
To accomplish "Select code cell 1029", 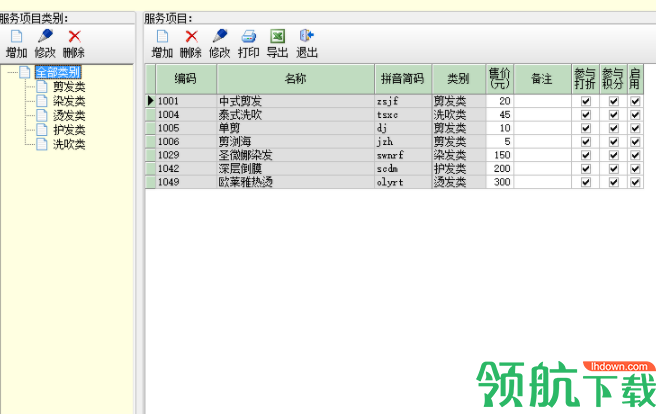I will pyautogui.click(x=186, y=155).
